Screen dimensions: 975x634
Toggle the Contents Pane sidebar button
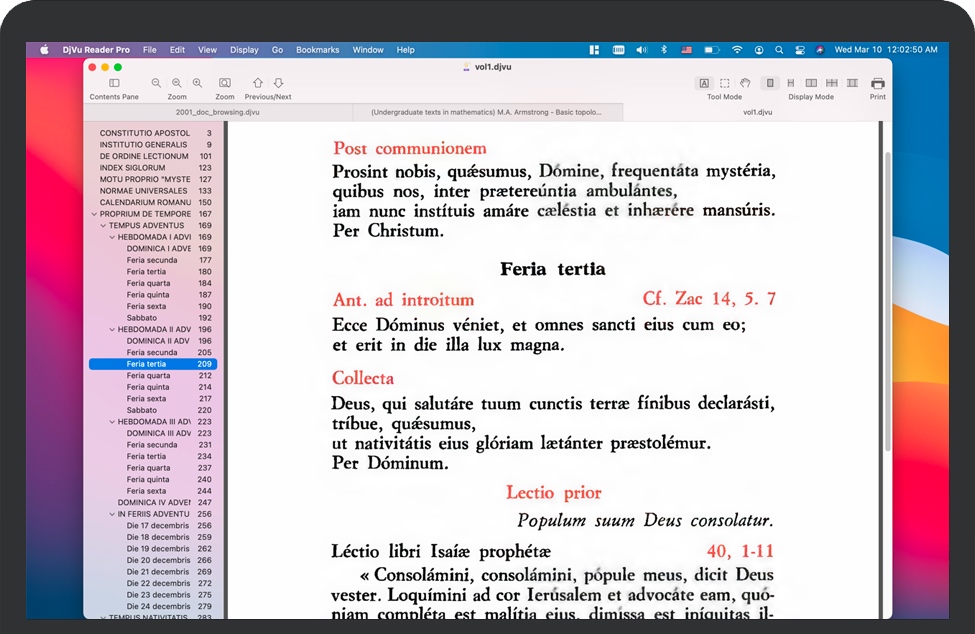point(114,84)
